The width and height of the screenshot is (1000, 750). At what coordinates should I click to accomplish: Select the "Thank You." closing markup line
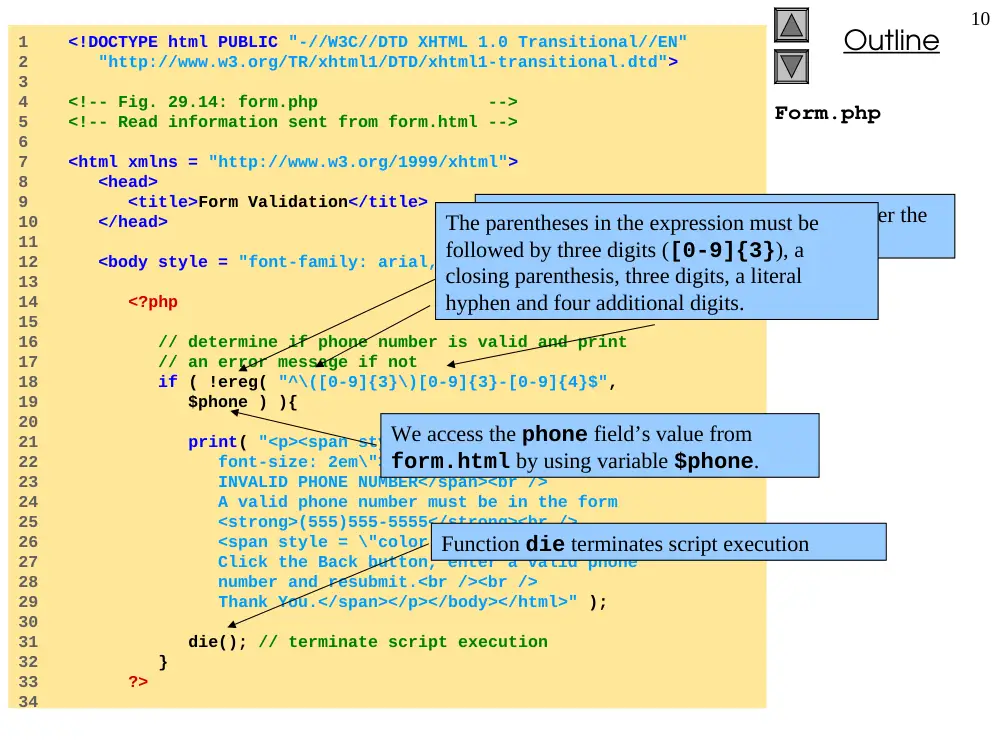pyautogui.click(x=413, y=602)
